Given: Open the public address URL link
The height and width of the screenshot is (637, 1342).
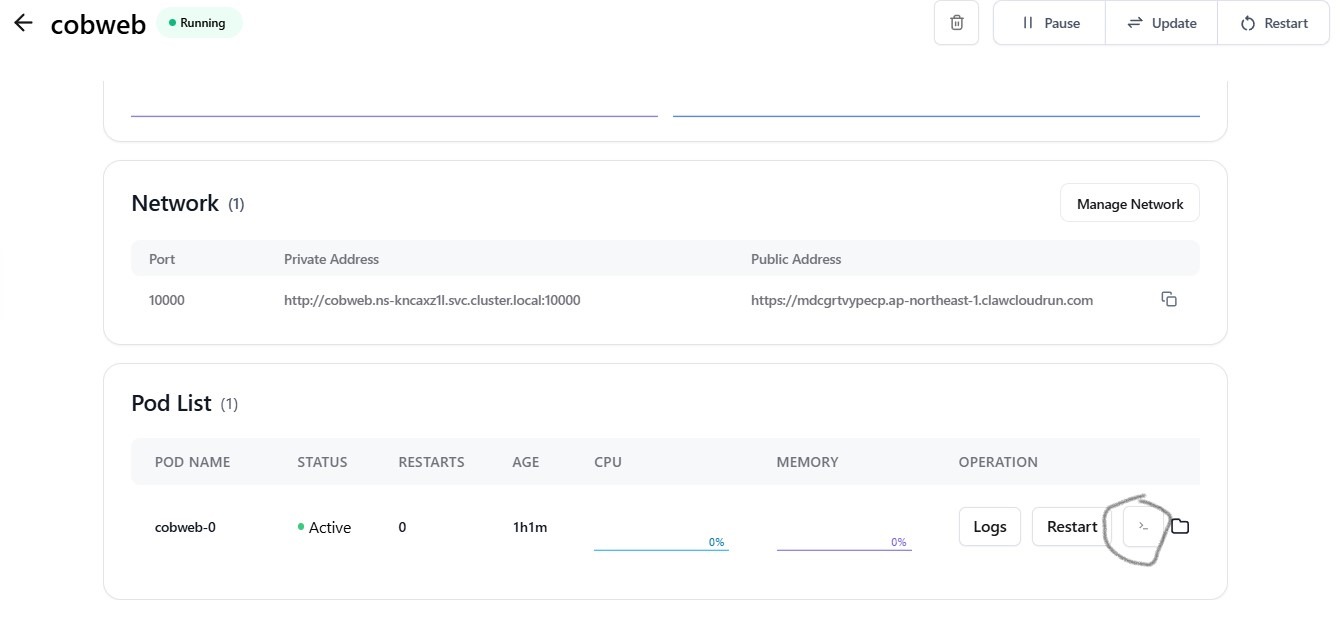Looking at the screenshot, I should point(921,300).
